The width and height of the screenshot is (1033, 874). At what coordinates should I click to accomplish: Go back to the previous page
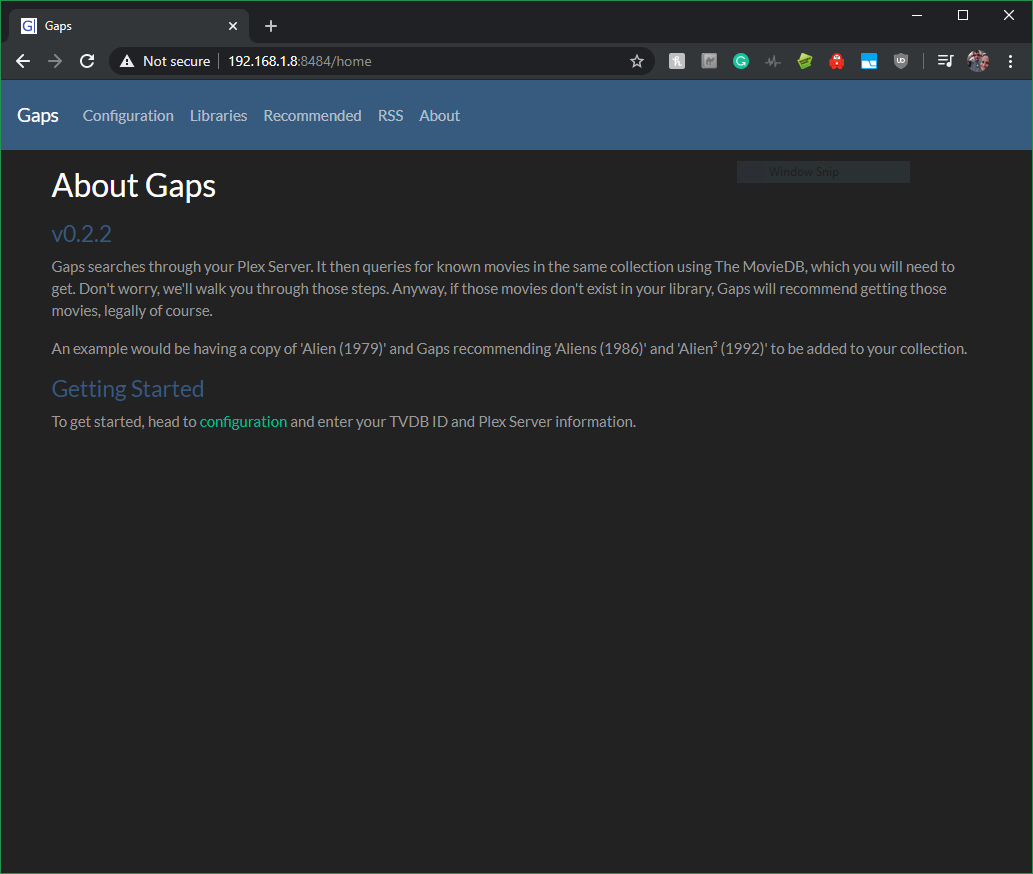pyautogui.click(x=23, y=61)
